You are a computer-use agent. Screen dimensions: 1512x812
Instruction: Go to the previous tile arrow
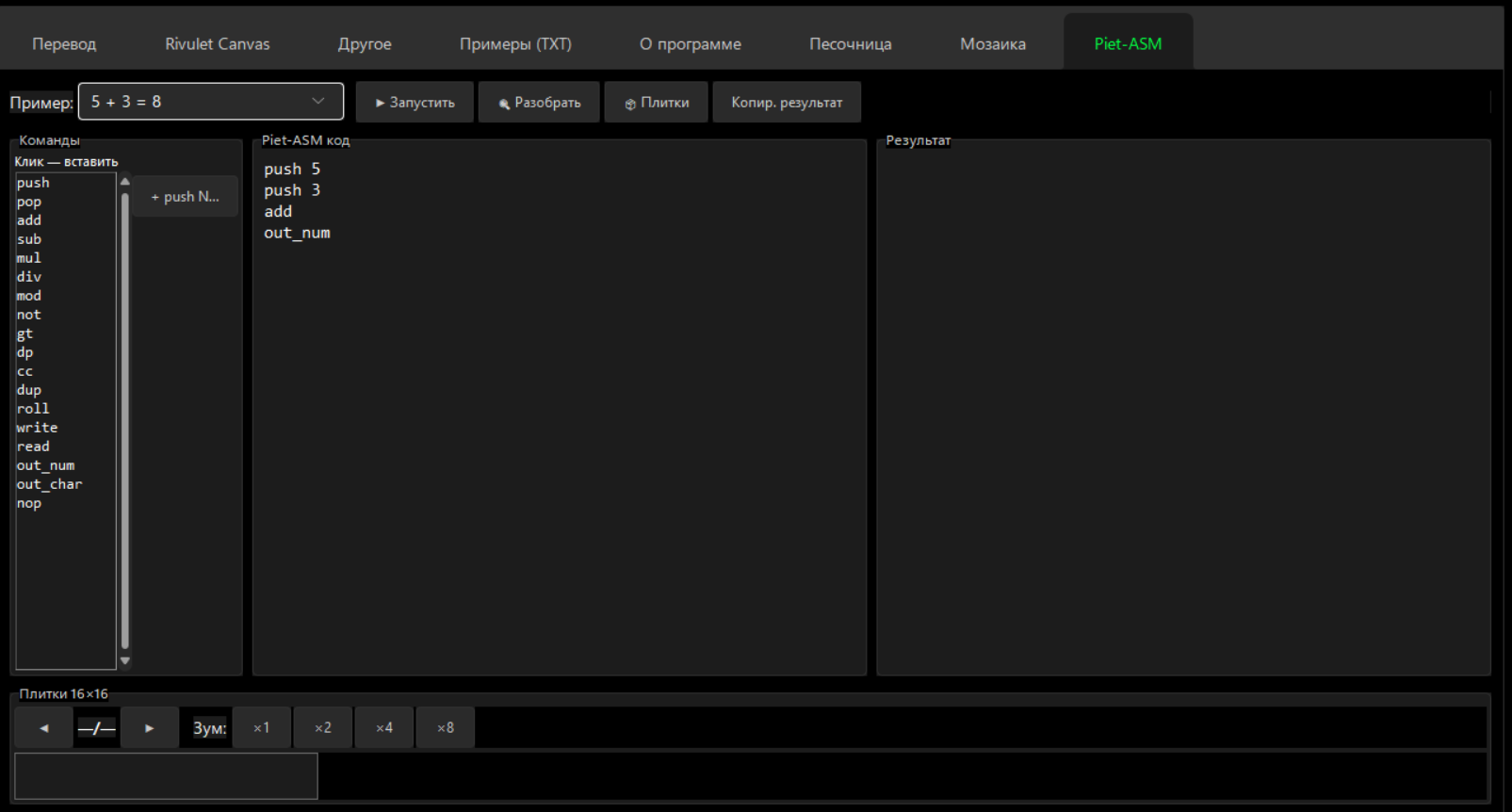click(44, 727)
